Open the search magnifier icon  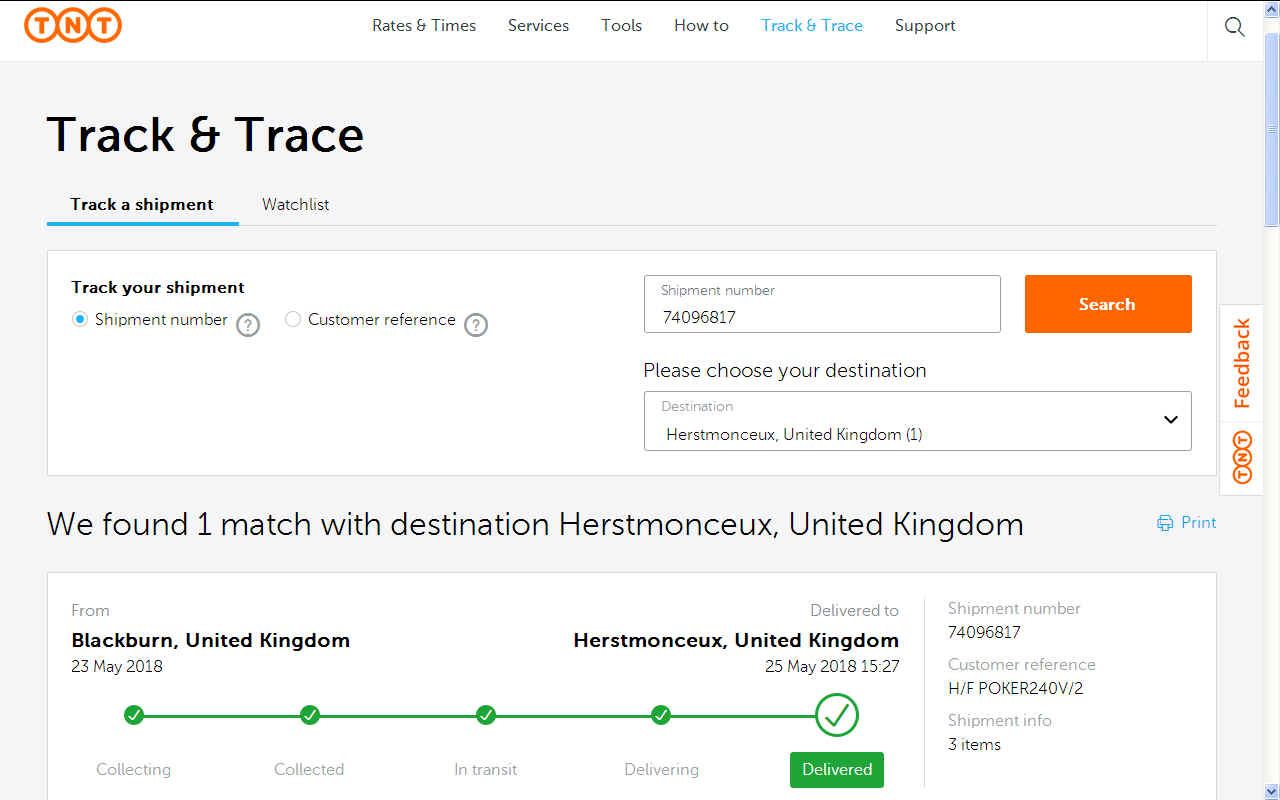tap(1235, 27)
